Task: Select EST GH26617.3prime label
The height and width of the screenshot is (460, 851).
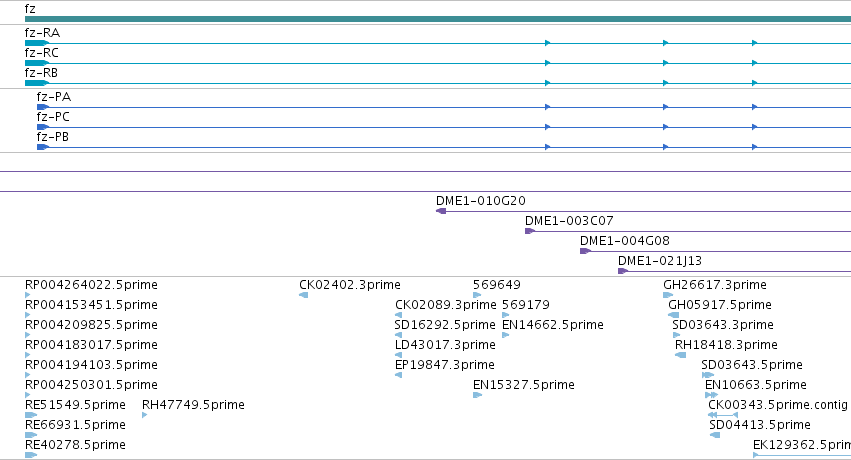Action: point(715,285)
